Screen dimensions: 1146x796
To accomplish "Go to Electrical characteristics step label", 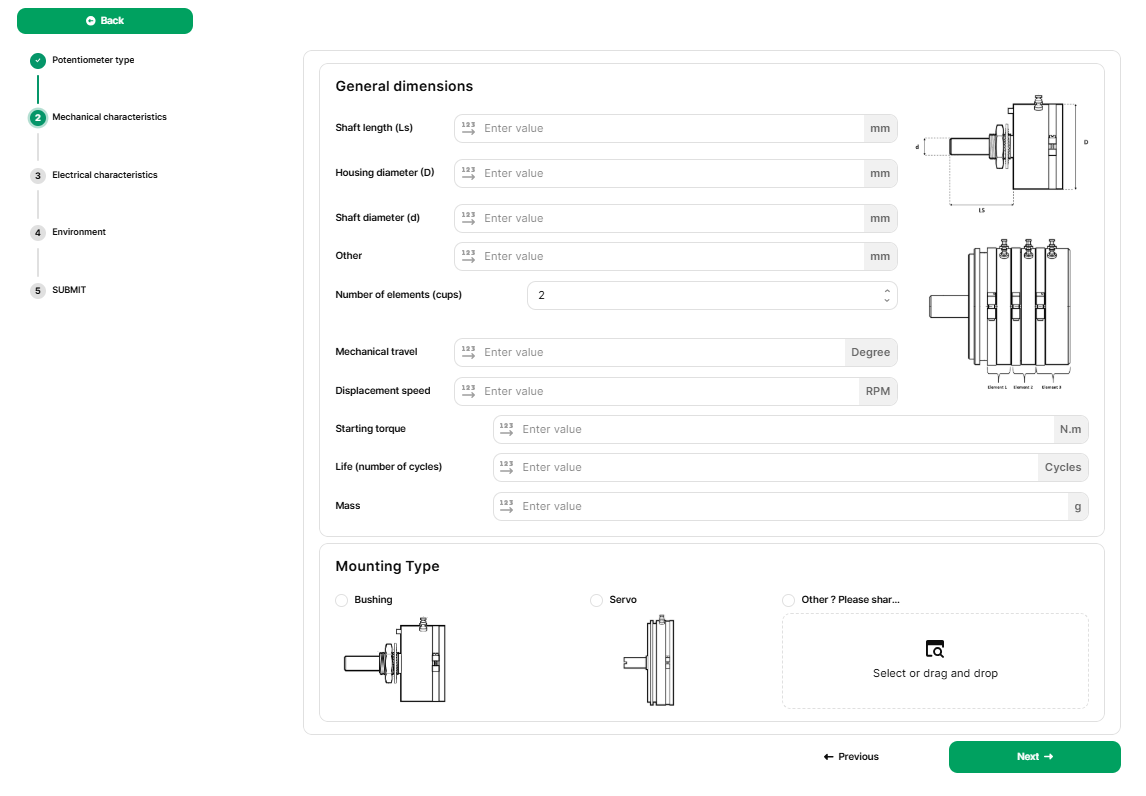I will coord(105,175).
